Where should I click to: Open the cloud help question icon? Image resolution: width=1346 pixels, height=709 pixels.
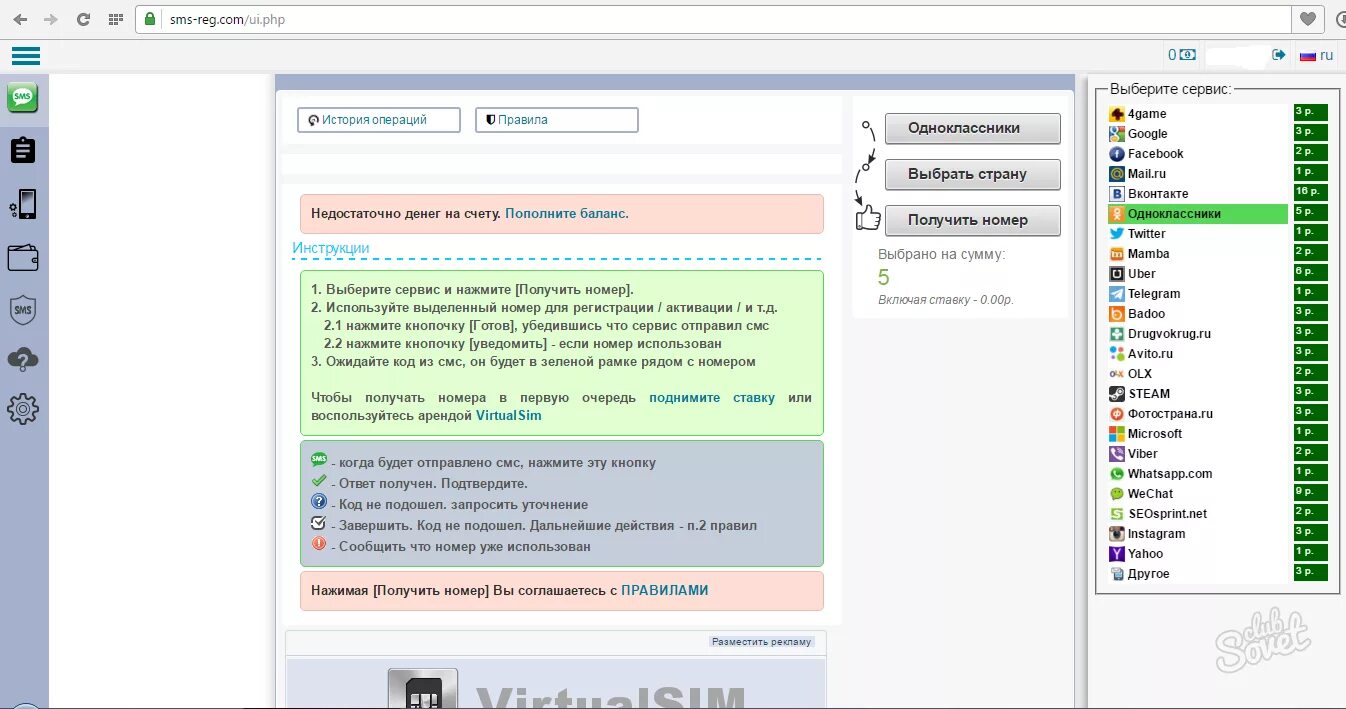23,359
